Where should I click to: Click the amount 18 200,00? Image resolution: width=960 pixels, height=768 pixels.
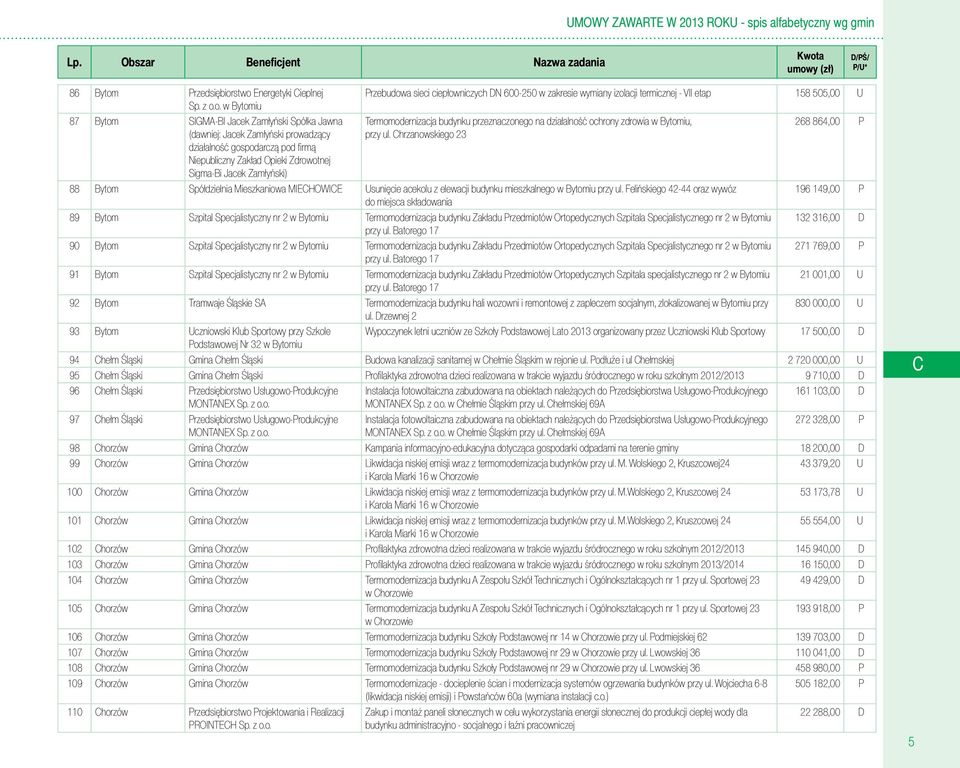(820, 448)
